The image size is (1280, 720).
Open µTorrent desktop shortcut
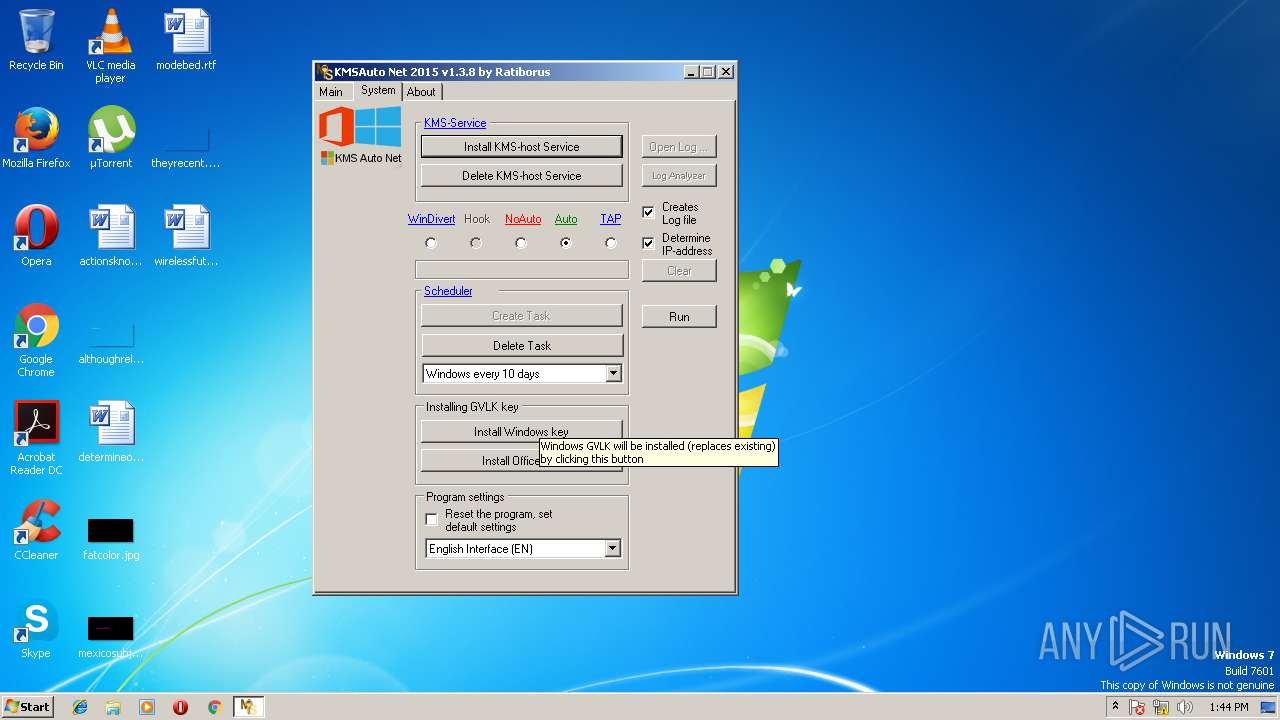111,138
